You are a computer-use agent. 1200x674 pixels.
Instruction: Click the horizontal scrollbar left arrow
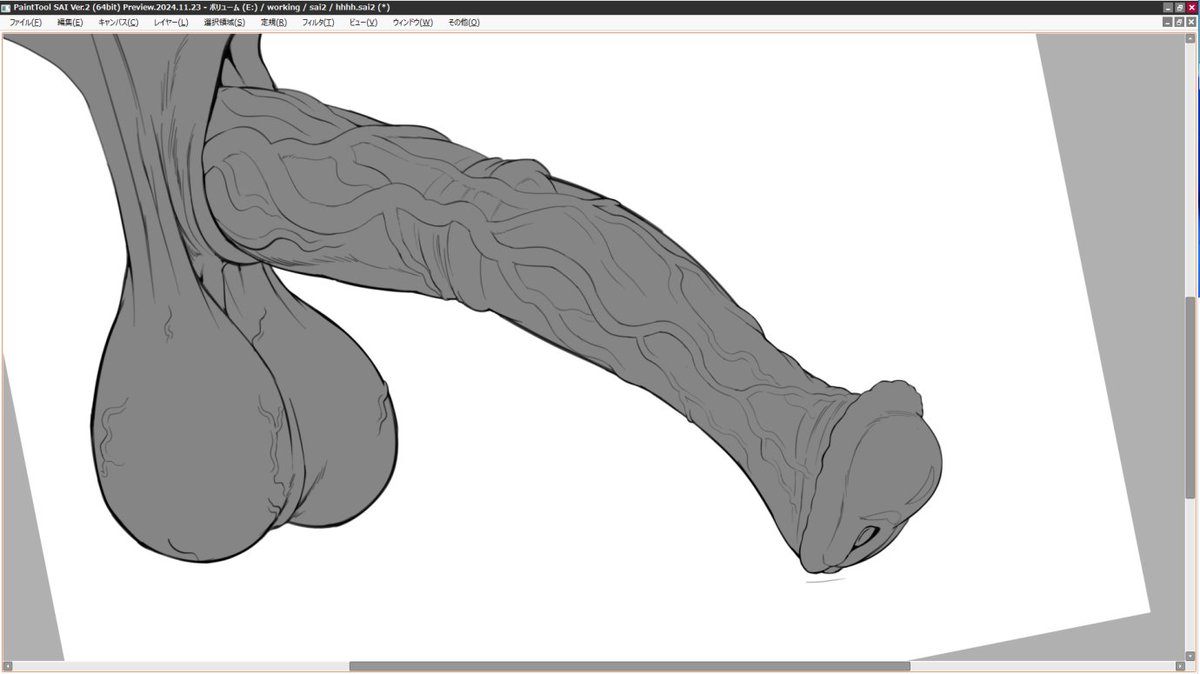[x=6, y=666]
